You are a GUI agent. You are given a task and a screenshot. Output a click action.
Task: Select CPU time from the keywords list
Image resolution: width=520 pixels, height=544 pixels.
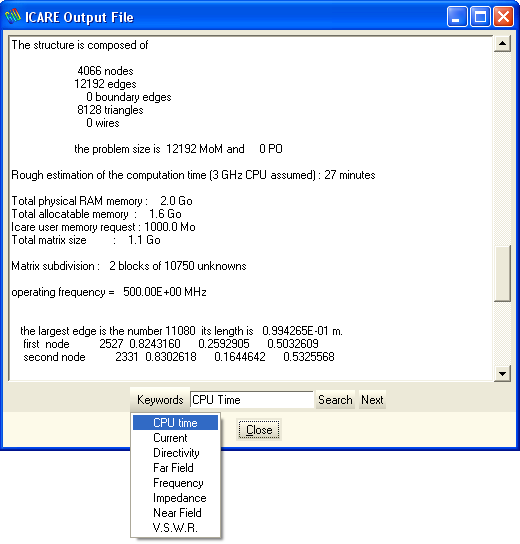pyautogui.click(x=176, y=423)
